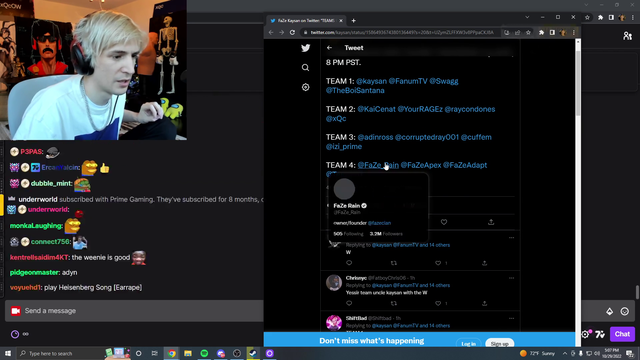640x360 pixels.
Task: Open the 7TV icon beside Chat button
Action: [x=600, y=334]
